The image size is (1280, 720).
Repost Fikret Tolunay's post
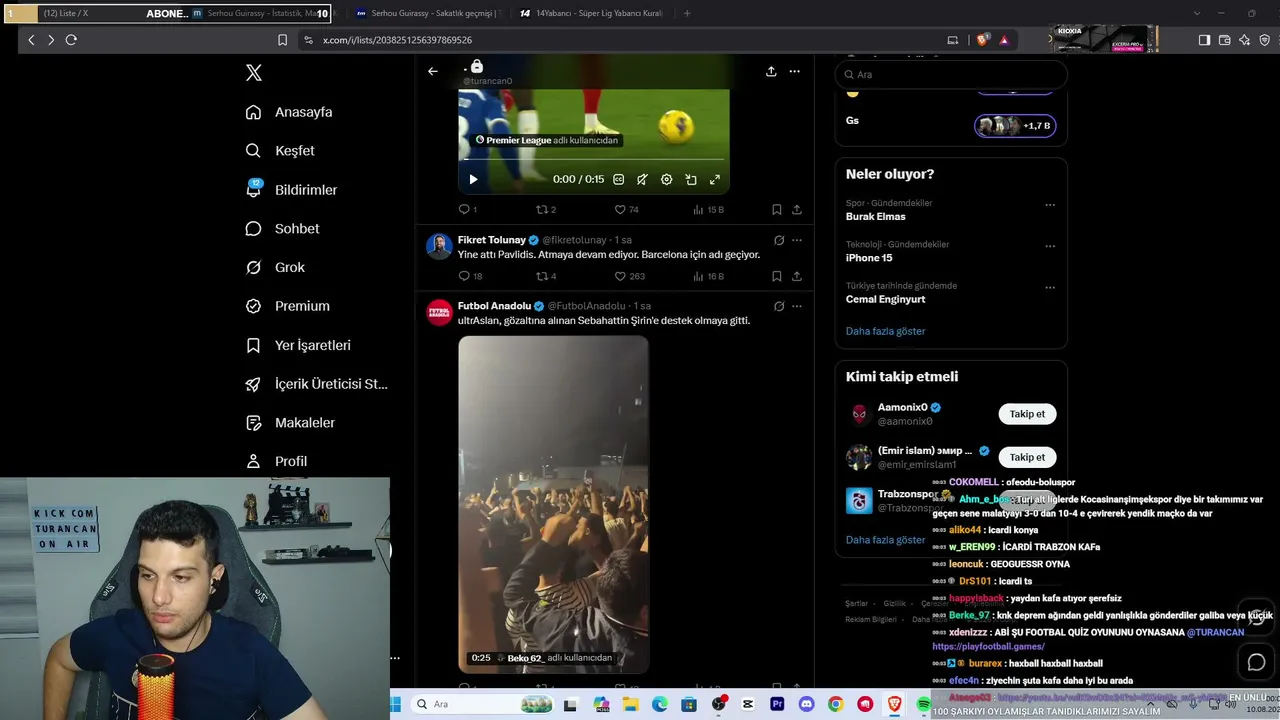[x=546, y=276]
